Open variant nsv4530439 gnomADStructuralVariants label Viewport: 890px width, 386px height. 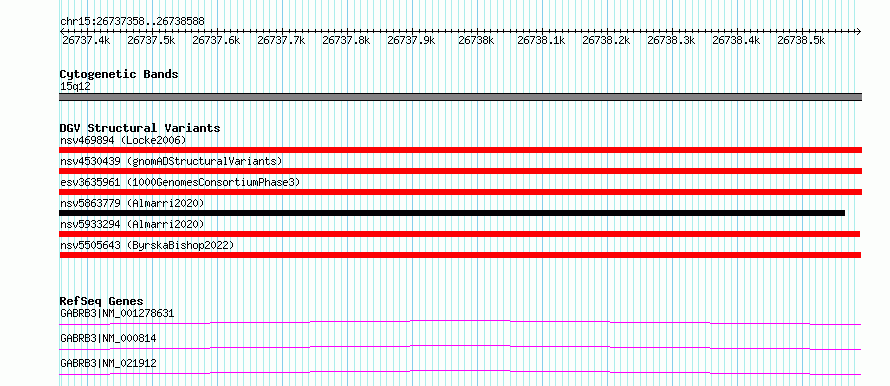click(171, 161)
